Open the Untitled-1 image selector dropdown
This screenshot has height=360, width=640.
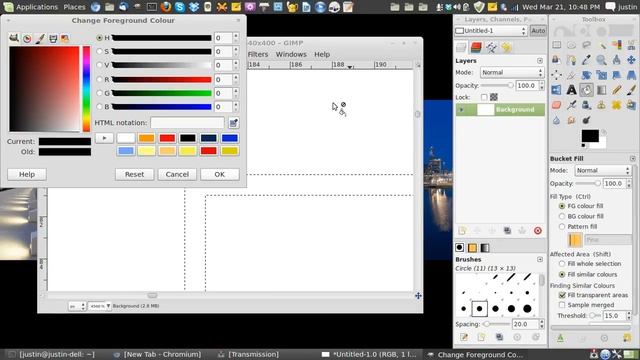click(x=491, y=31)
